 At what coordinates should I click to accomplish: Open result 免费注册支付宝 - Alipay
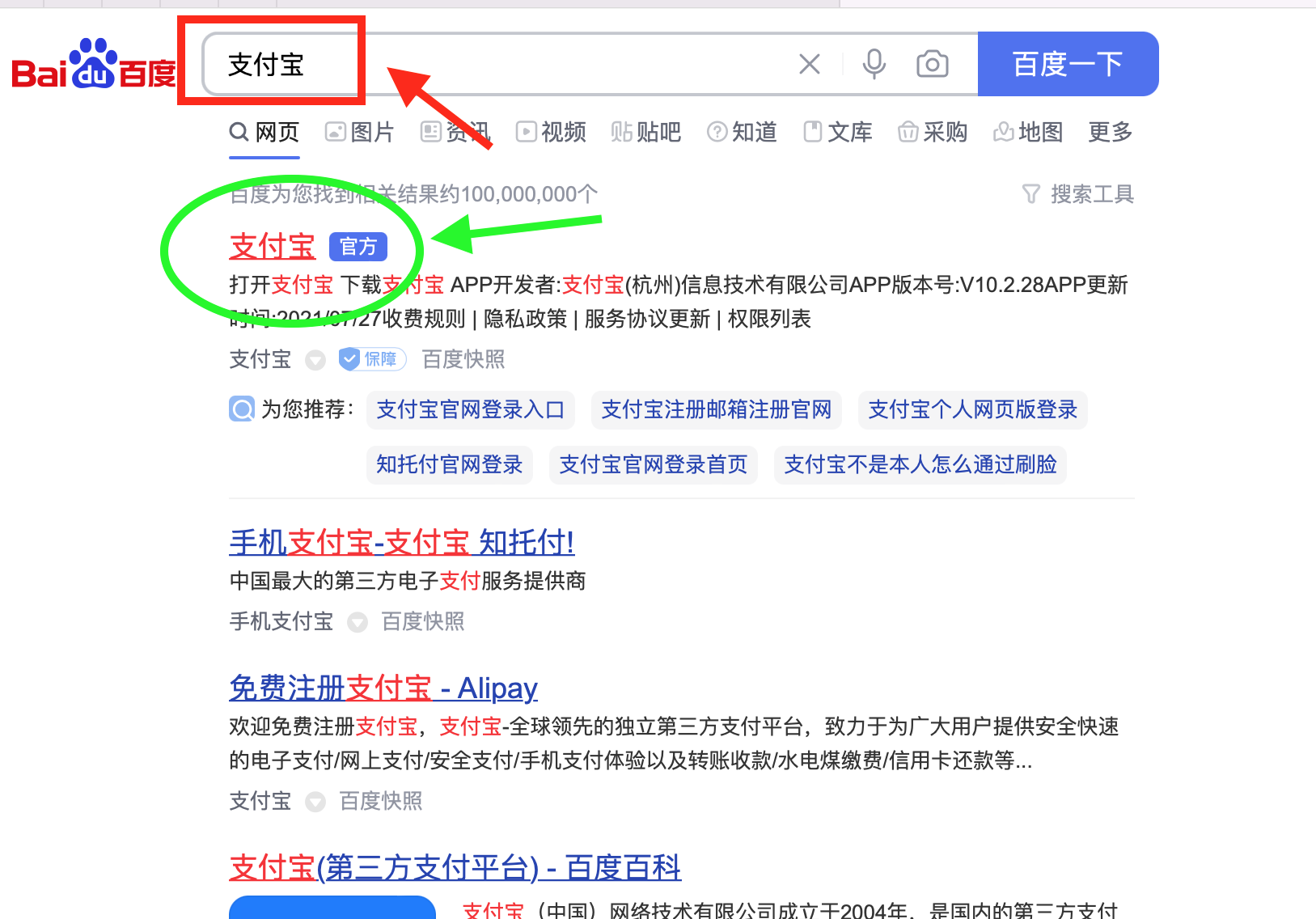click(383, 688)
